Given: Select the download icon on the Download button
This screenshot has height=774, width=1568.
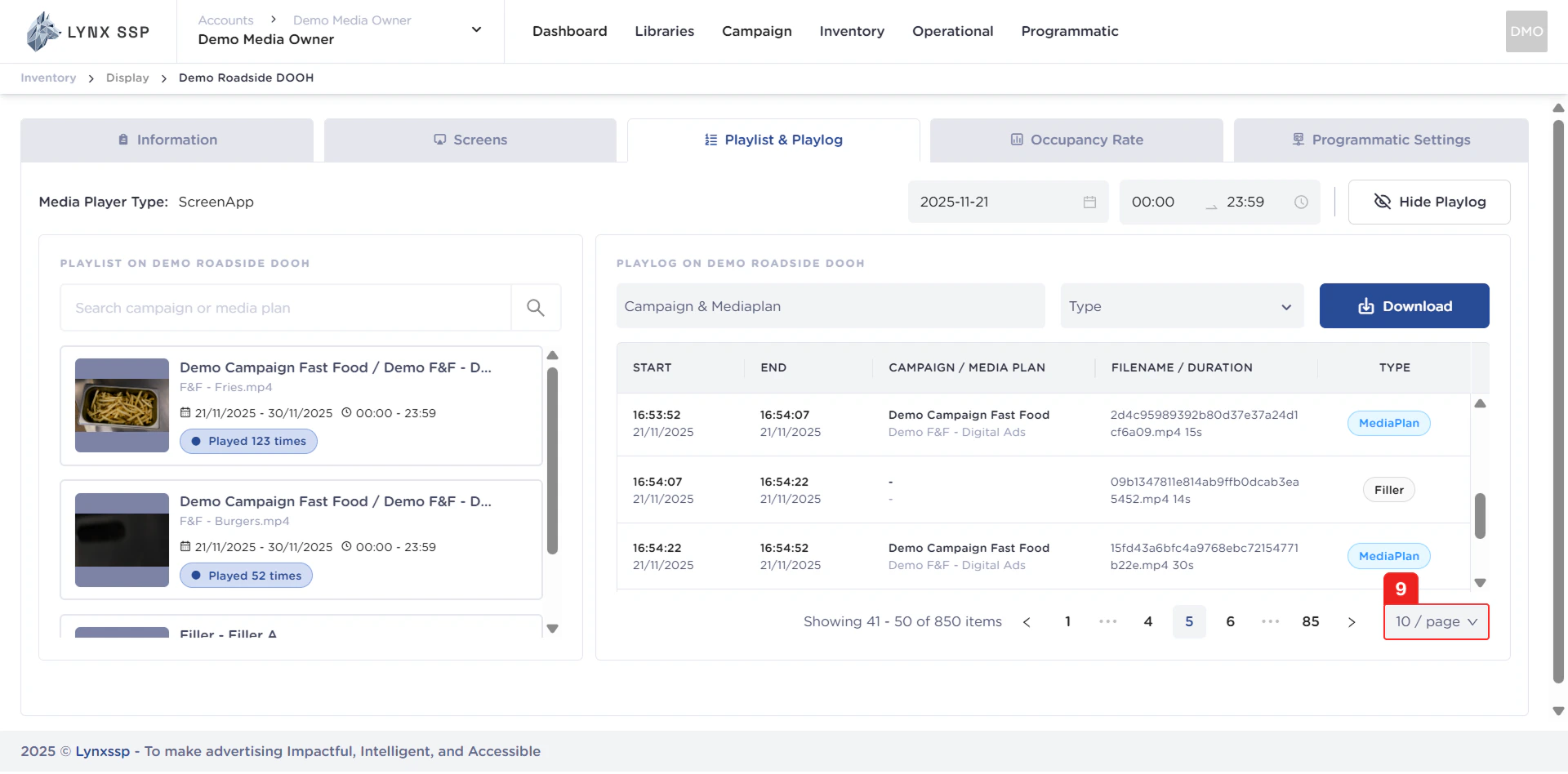Looking at the screenshot, I should [1366, 306].
